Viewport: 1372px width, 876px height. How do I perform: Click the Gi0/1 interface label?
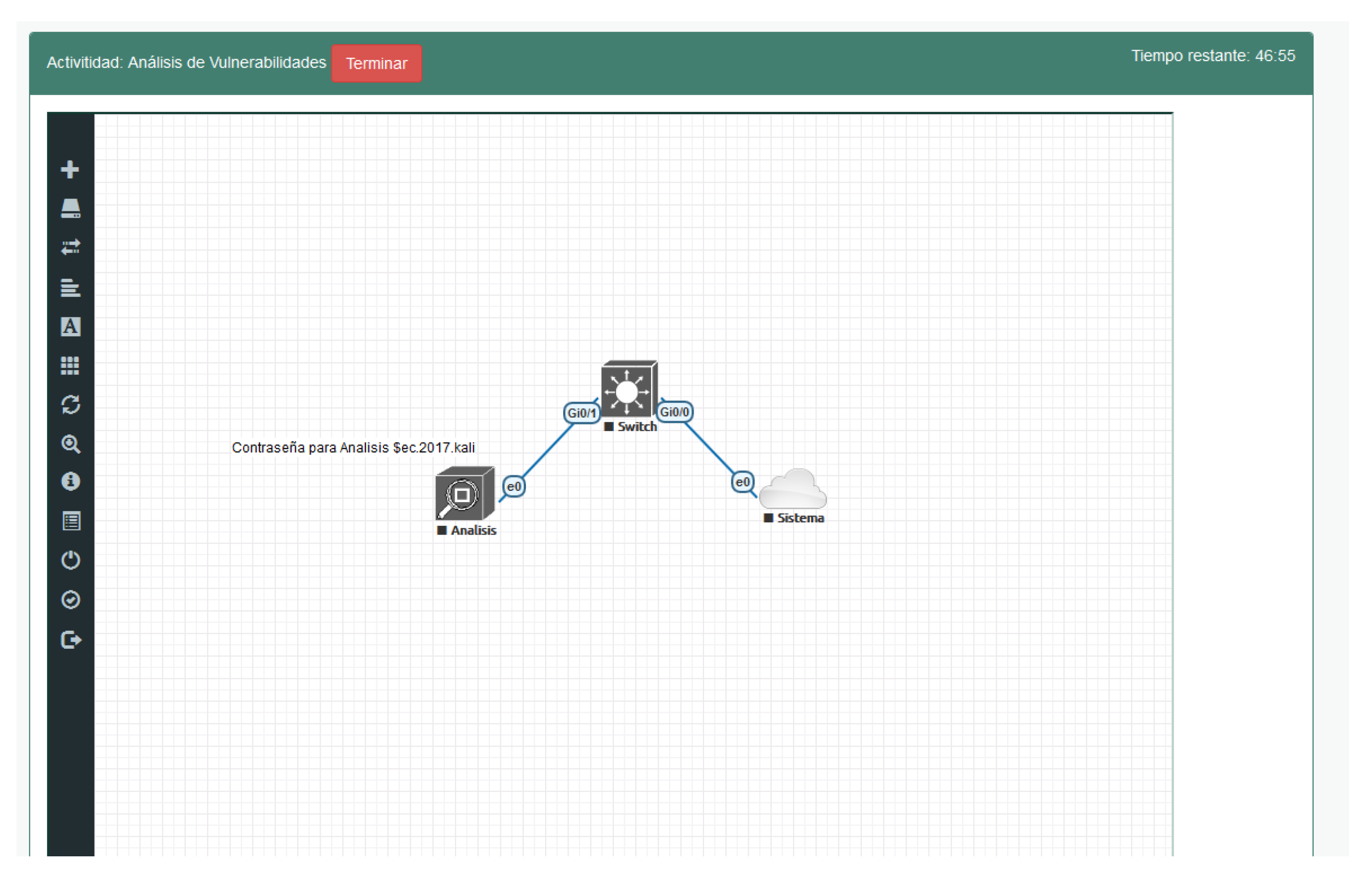point(581,413)
